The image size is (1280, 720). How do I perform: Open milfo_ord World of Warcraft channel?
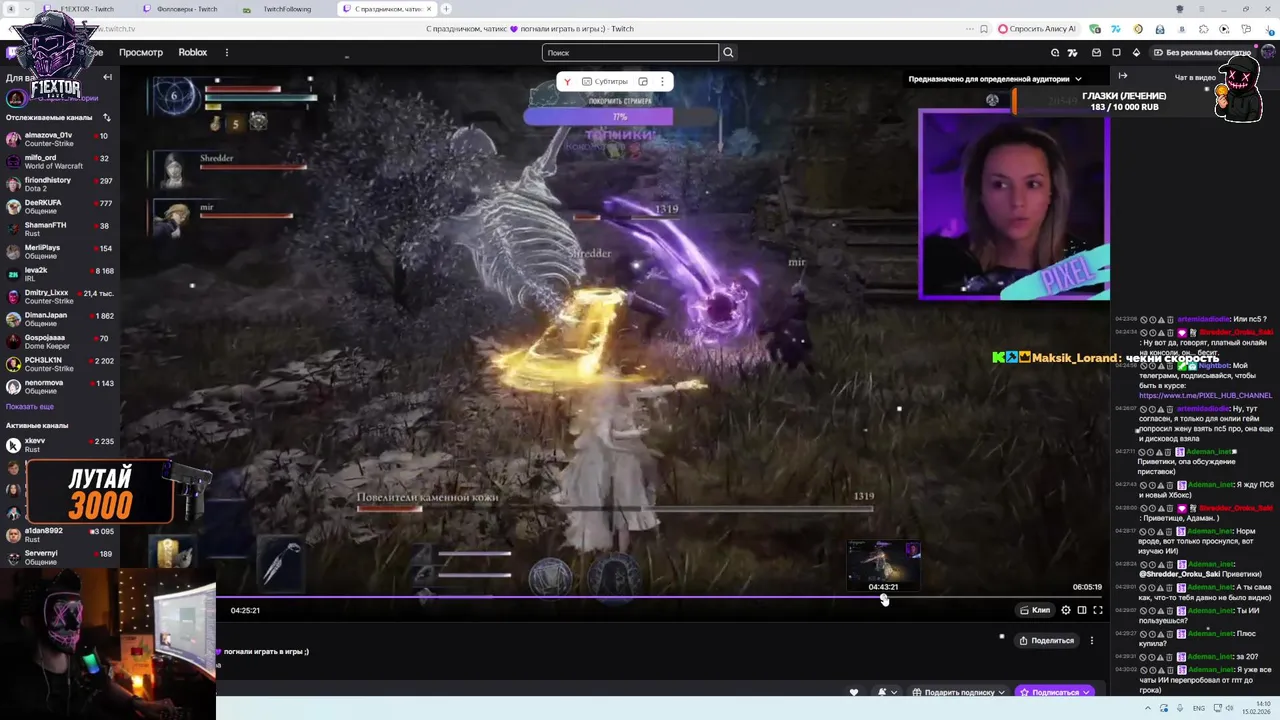coord(60,162)
